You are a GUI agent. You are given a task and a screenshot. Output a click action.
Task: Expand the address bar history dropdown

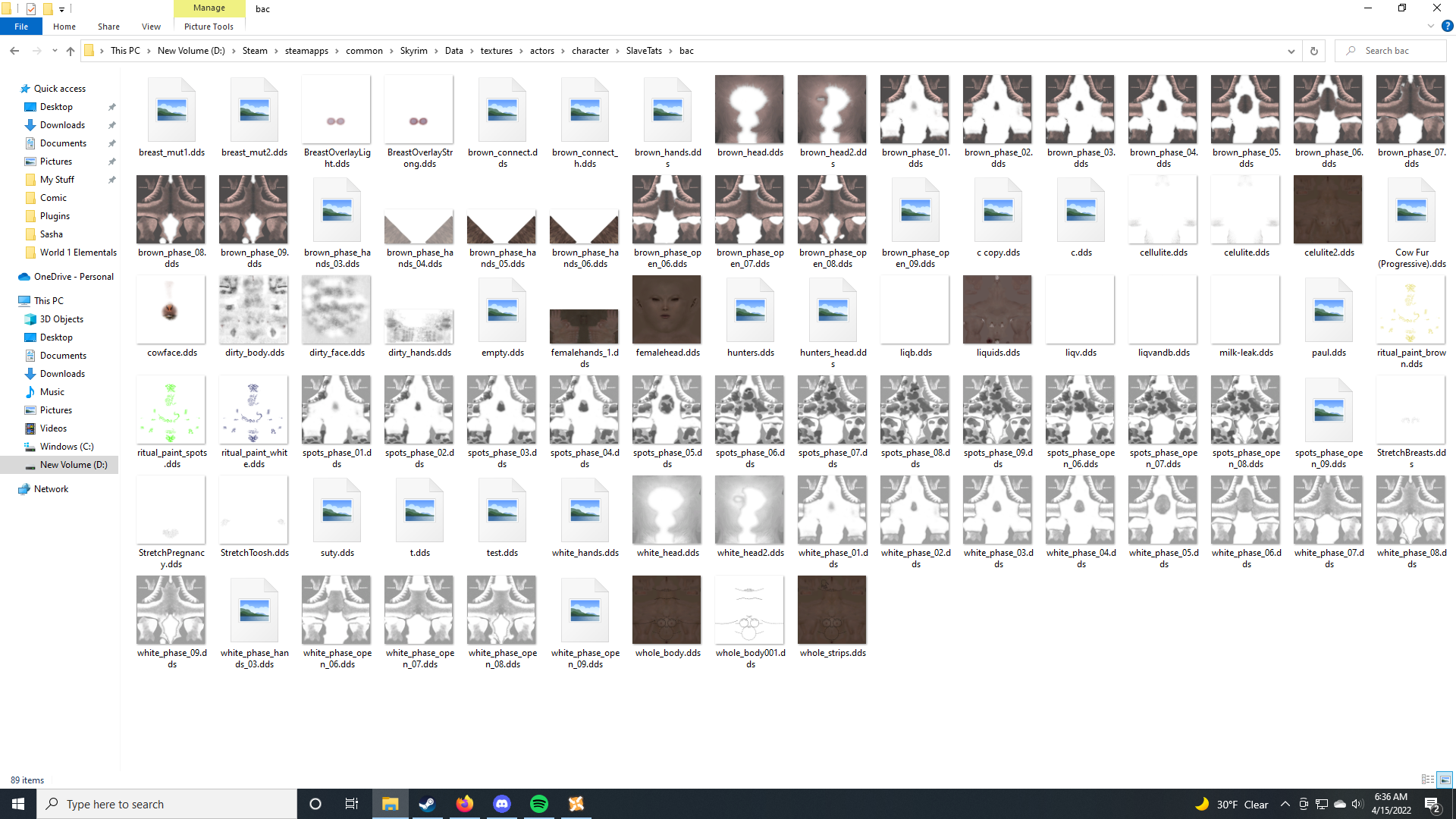coord(1291,51)
